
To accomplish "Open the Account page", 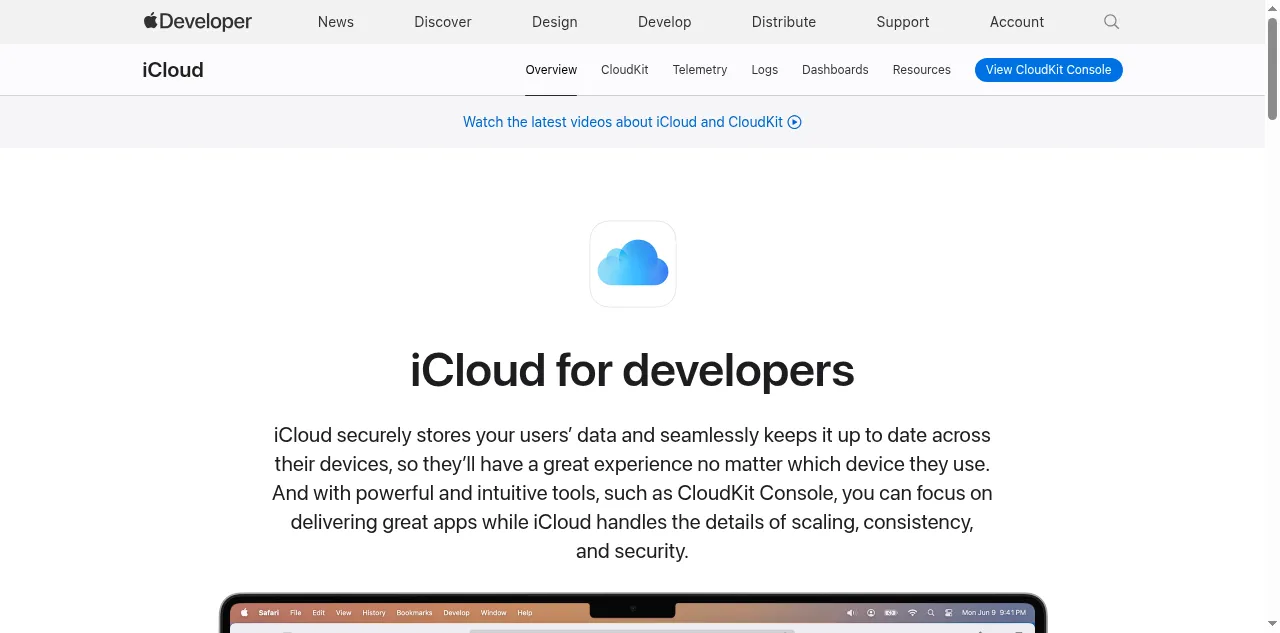I will (x=1017, y=22).
